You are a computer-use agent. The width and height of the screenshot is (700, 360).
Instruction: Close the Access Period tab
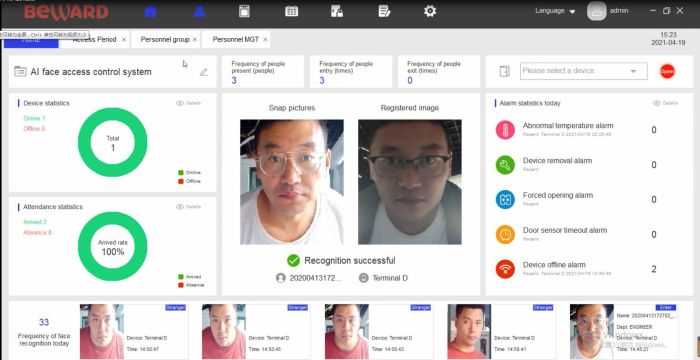pyautogui.click(x=124, y=40)
